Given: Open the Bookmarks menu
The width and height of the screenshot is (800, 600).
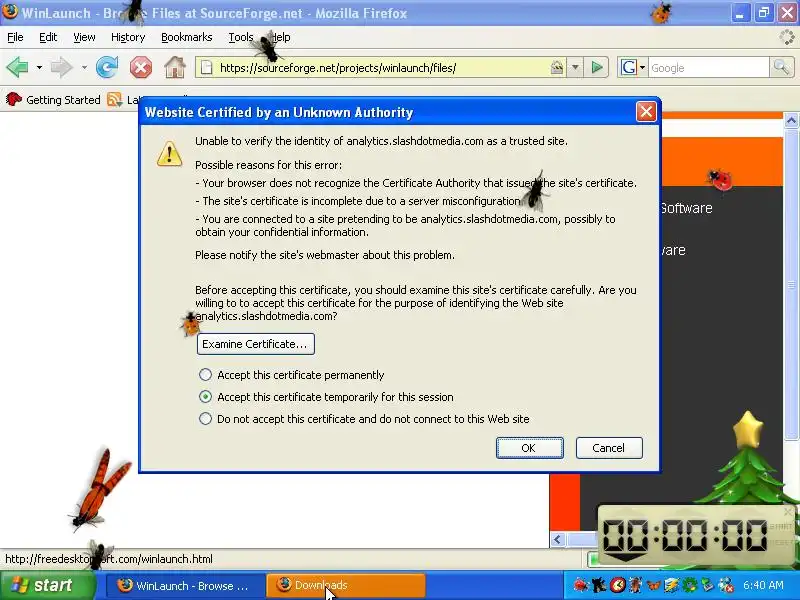Looking at the screenshot, I should (x=186, y=37).
